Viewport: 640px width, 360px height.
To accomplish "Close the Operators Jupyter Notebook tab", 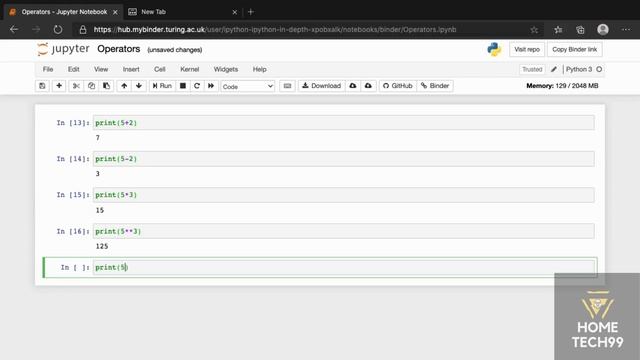I will point(115,12).
